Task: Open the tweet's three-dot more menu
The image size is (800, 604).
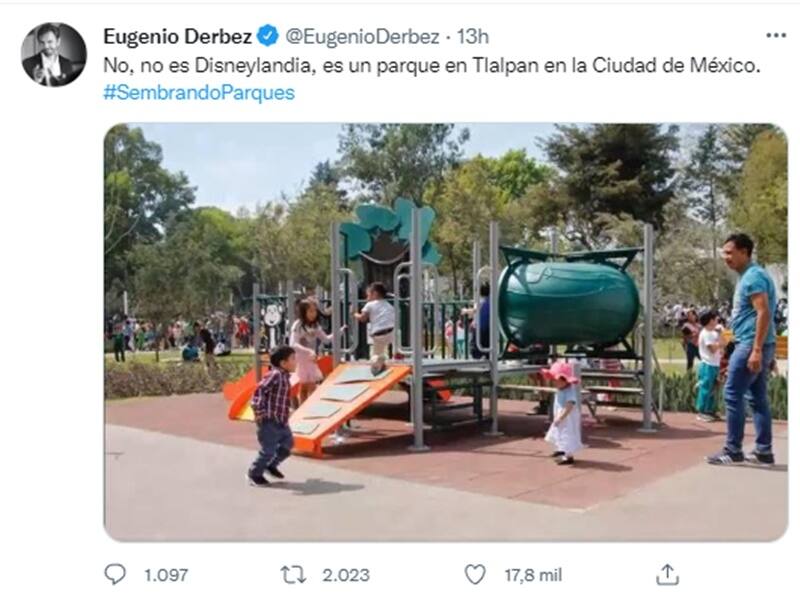Action: click(776, 36)
